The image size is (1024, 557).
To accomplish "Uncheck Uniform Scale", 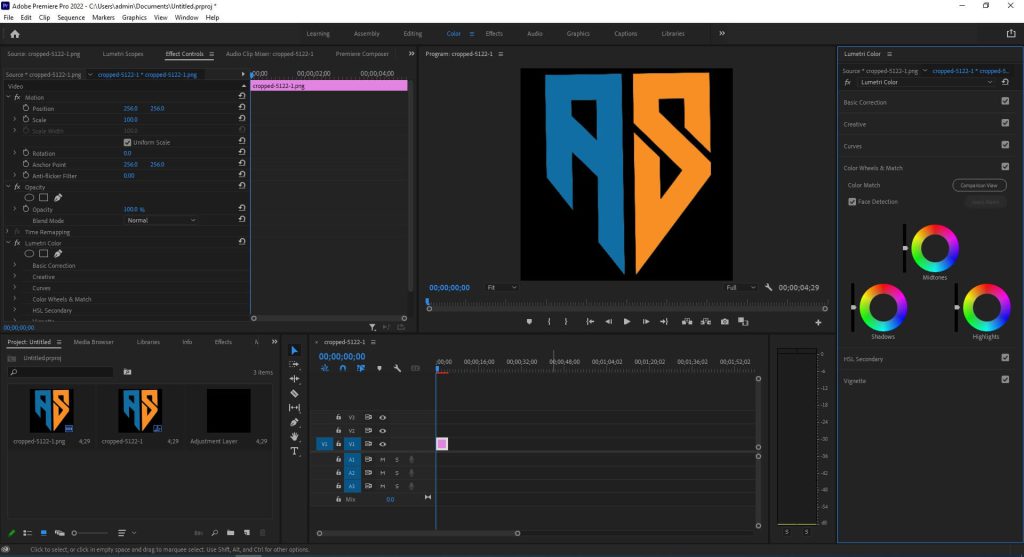I will coord(127,142).
